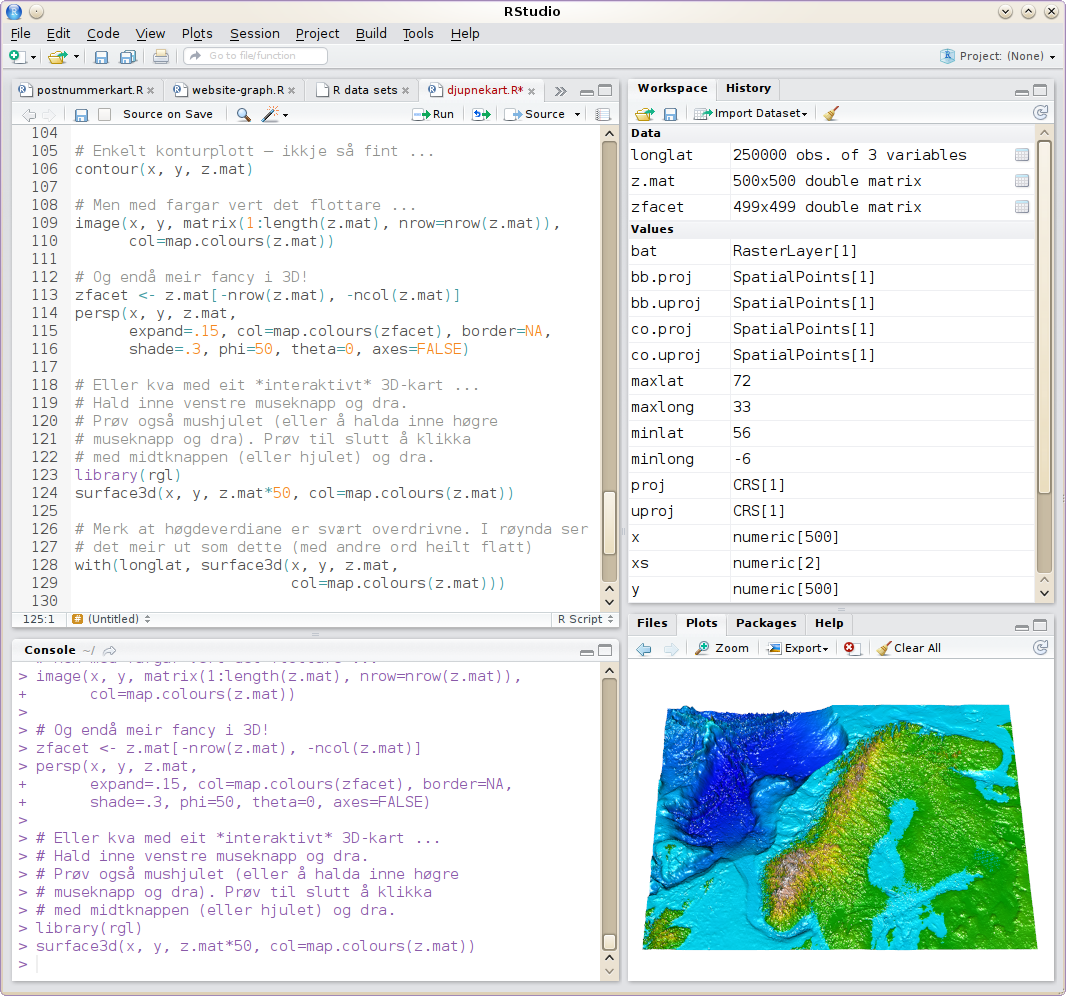The height and width of the screenshot is (996, 1066).
Task: Click the Run code button
Action: pyautogui.click(x=433, y=114)
